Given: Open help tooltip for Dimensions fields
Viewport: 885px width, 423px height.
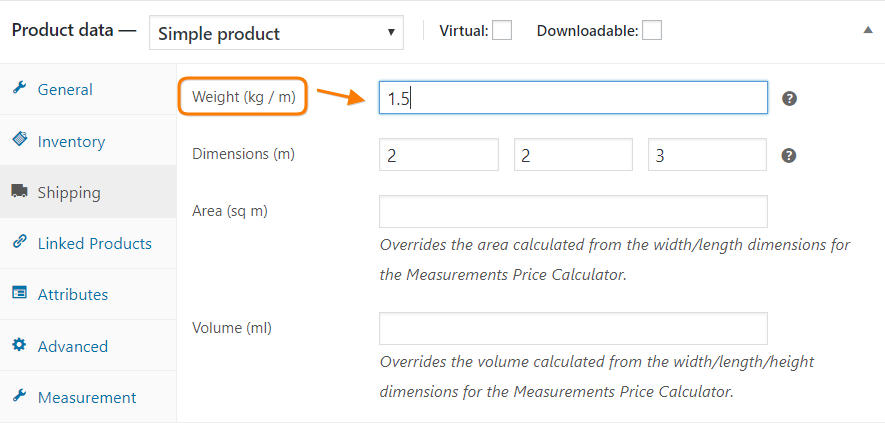Looking at the screenshot, I should point(789,155).
